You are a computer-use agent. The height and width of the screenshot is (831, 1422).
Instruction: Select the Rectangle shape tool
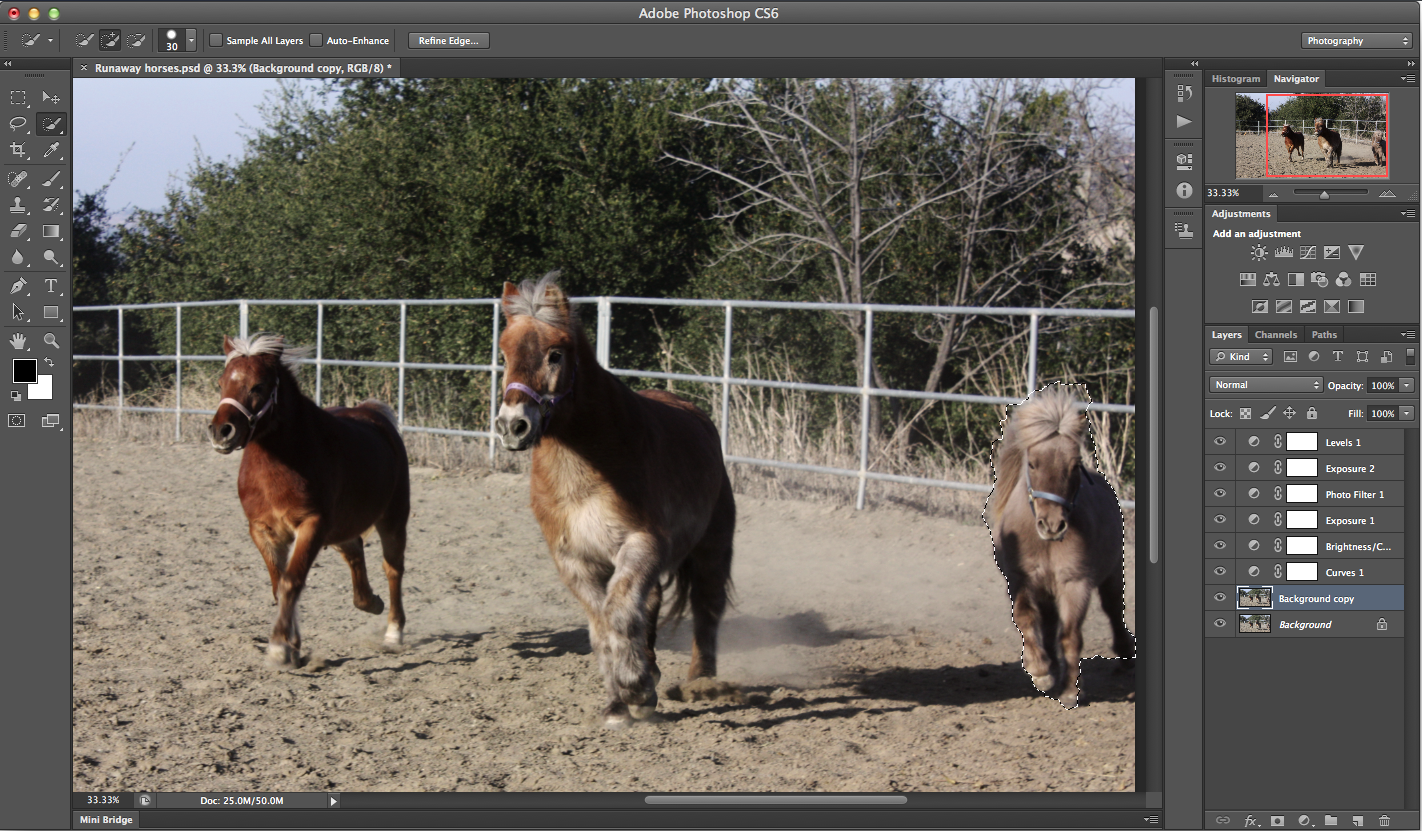pyautogui.click(x=51, y=312)
